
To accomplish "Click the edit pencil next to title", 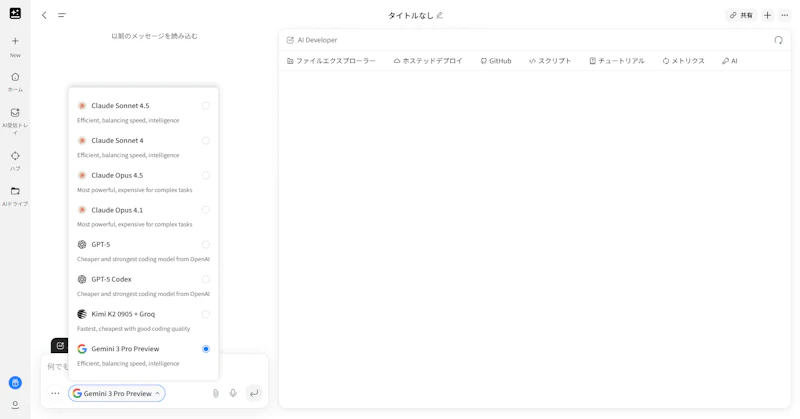I will tap(440, 15).
